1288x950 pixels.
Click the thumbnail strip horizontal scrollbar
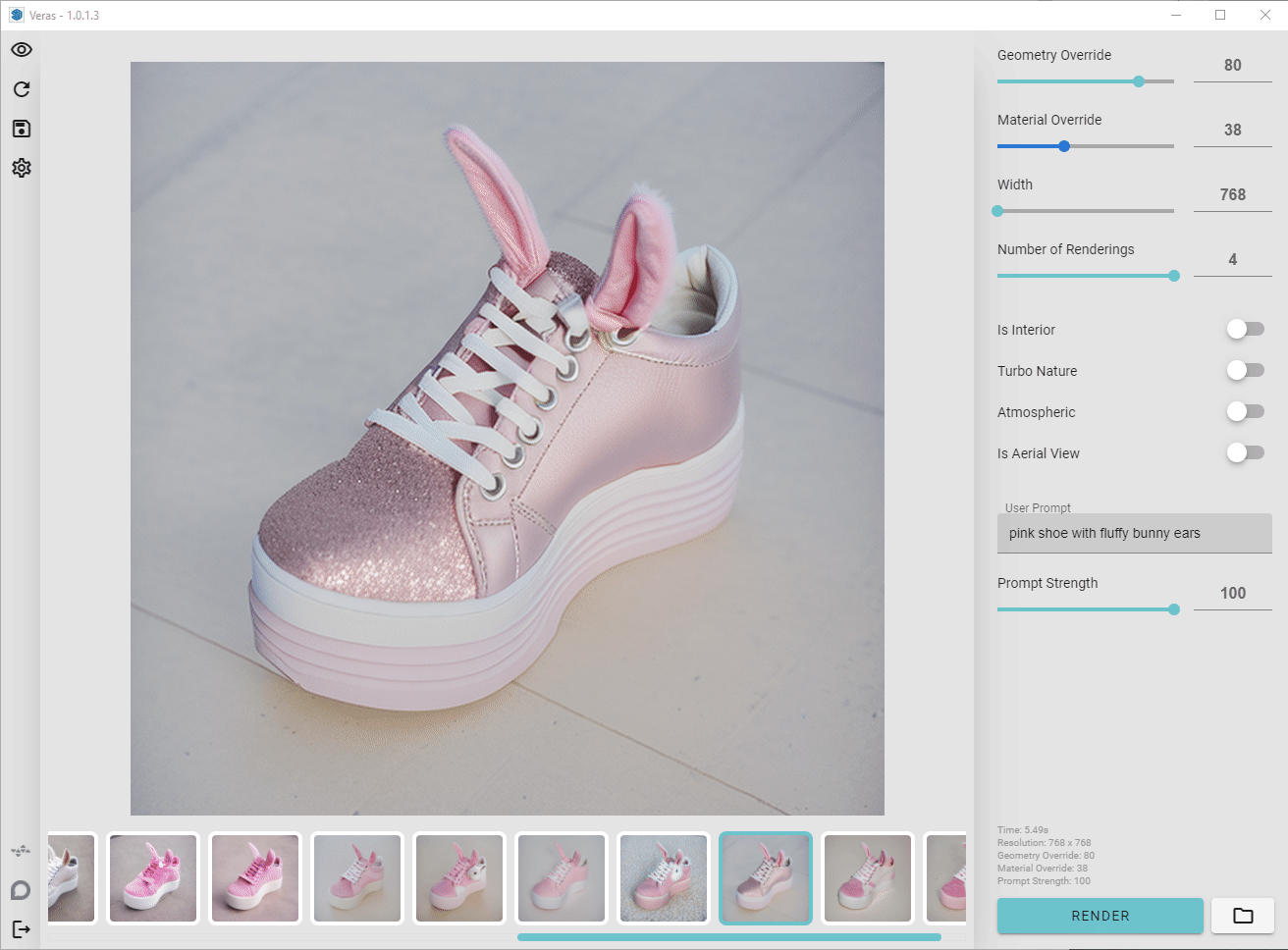pyautogui.click(x=729, y=937)
